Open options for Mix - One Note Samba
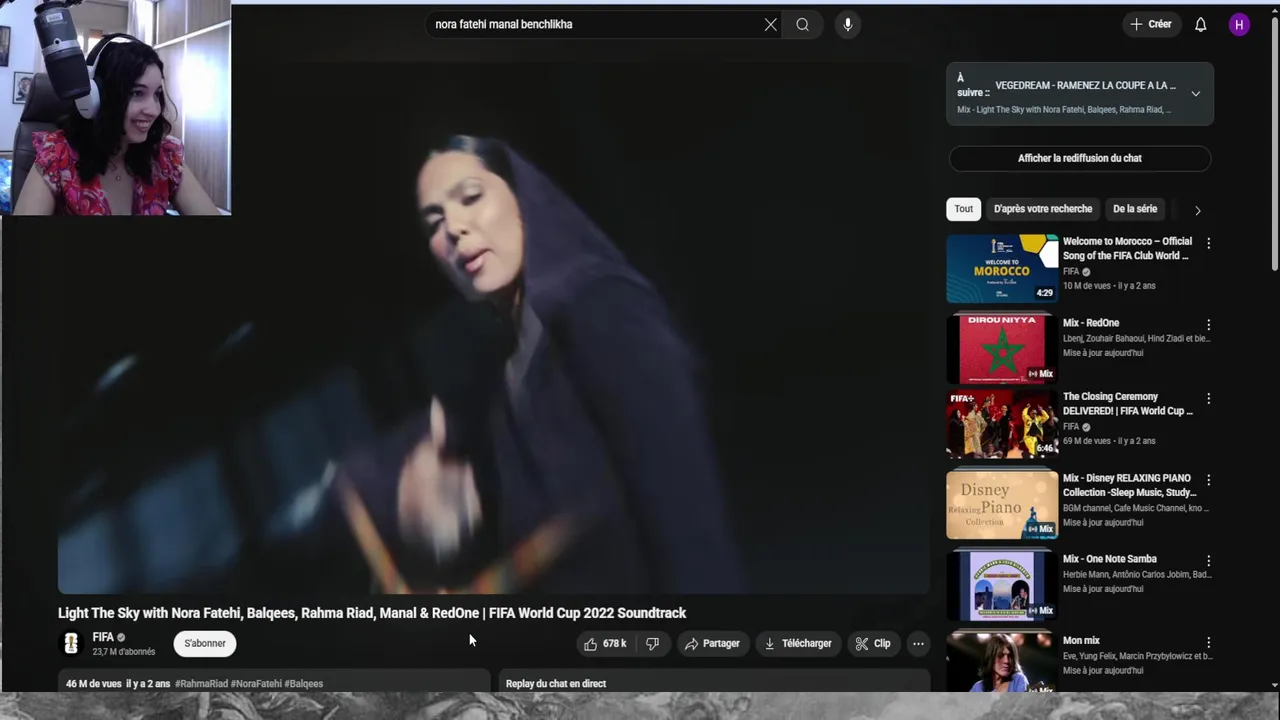The image size is (1280, 720). tap(1208, 561)
